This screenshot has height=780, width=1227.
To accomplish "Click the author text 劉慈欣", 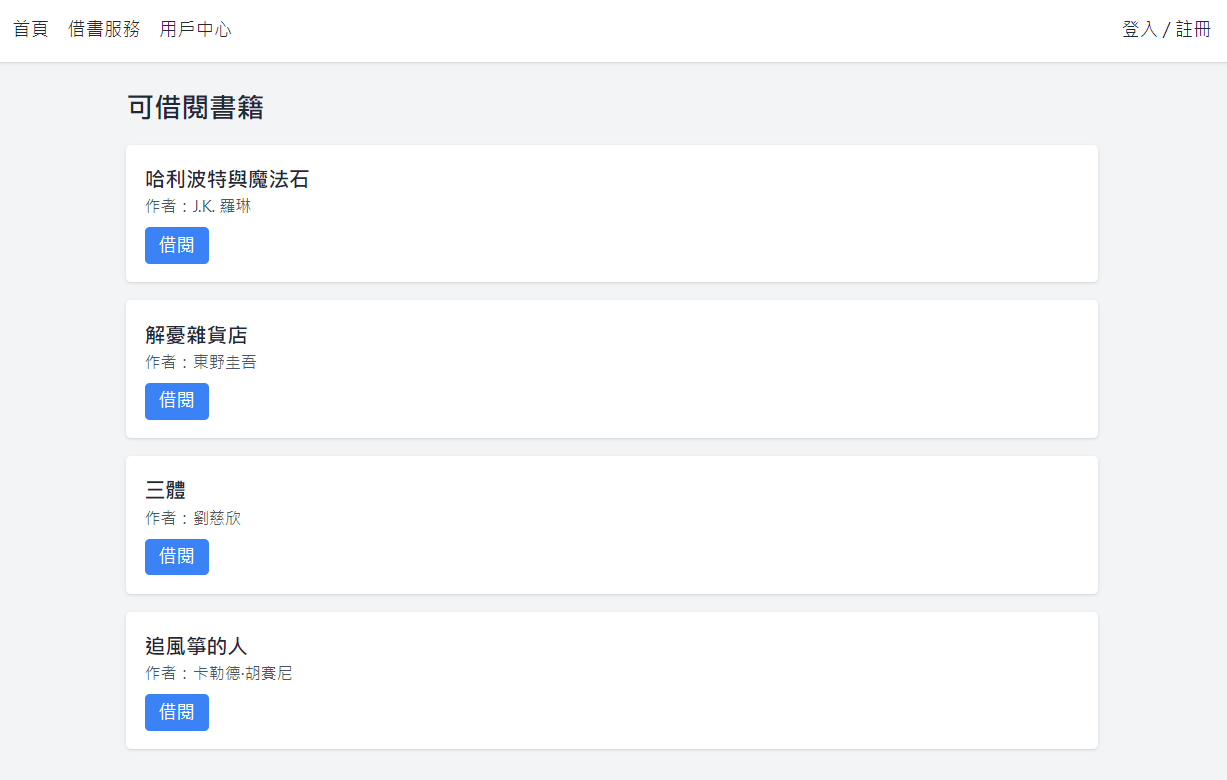I will coord(193,518).
